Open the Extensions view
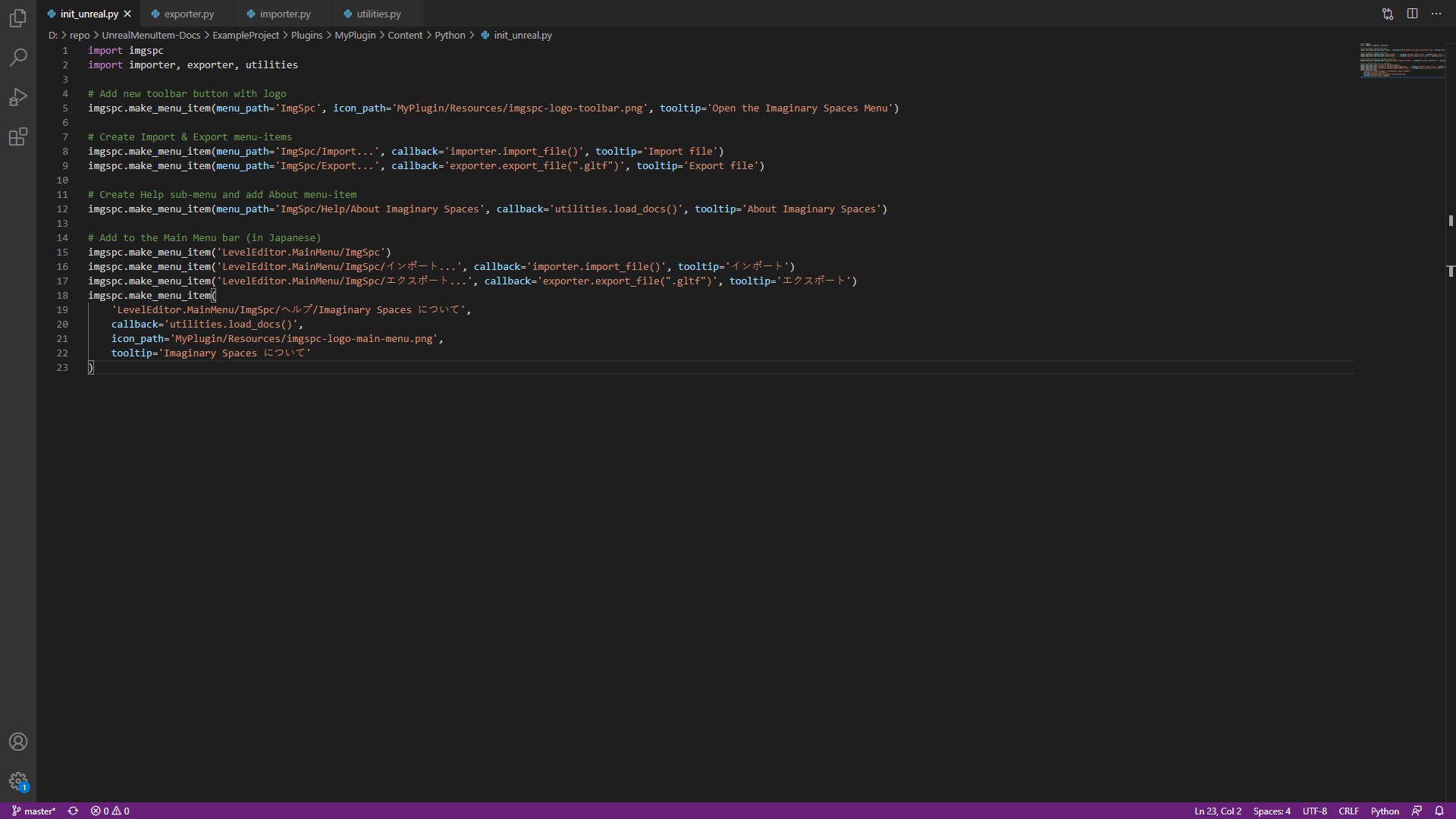Viewport: 1456px width, 819px height. (x=18, y=136)
